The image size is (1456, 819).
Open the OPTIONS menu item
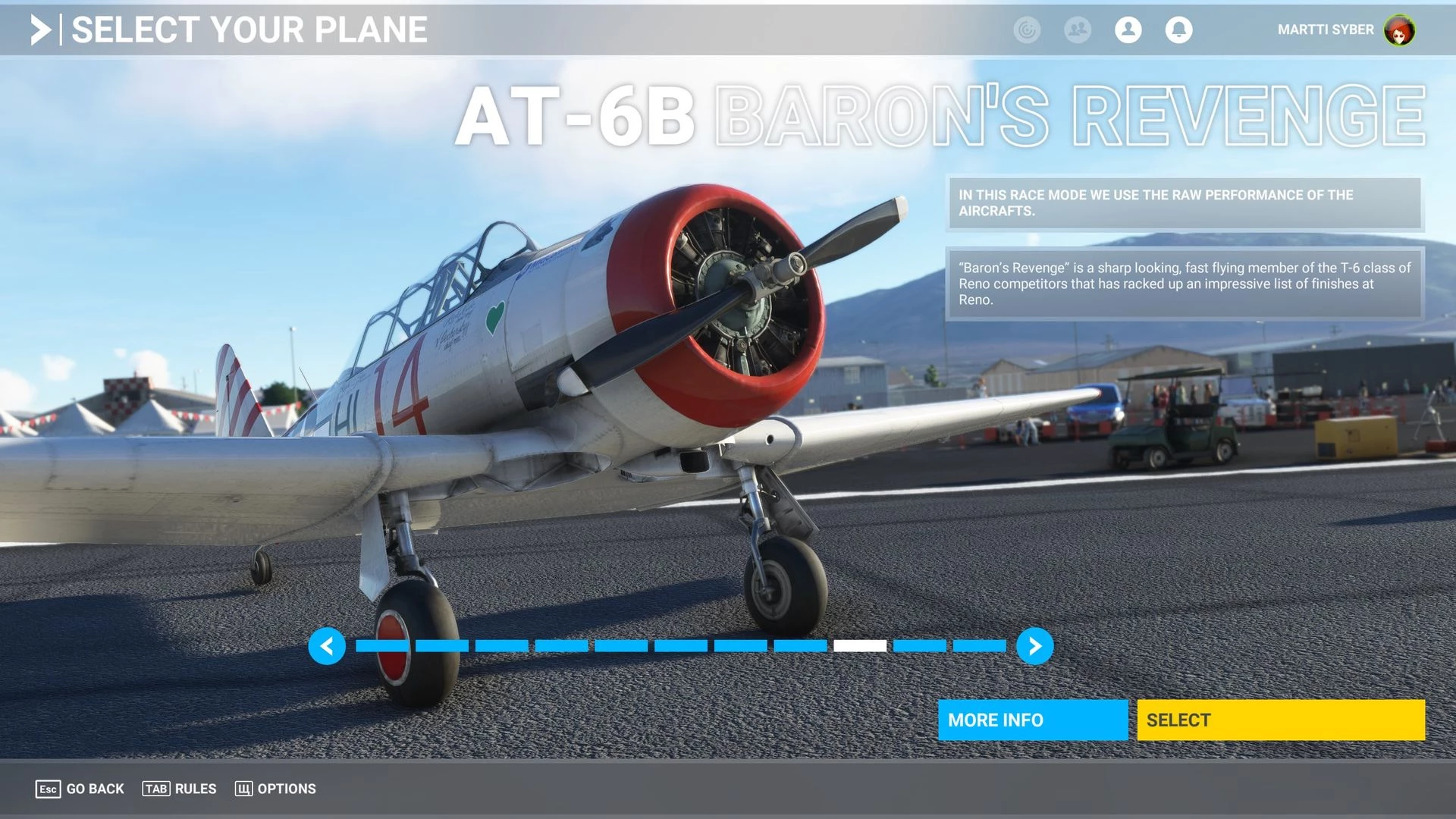coord(287,789)
